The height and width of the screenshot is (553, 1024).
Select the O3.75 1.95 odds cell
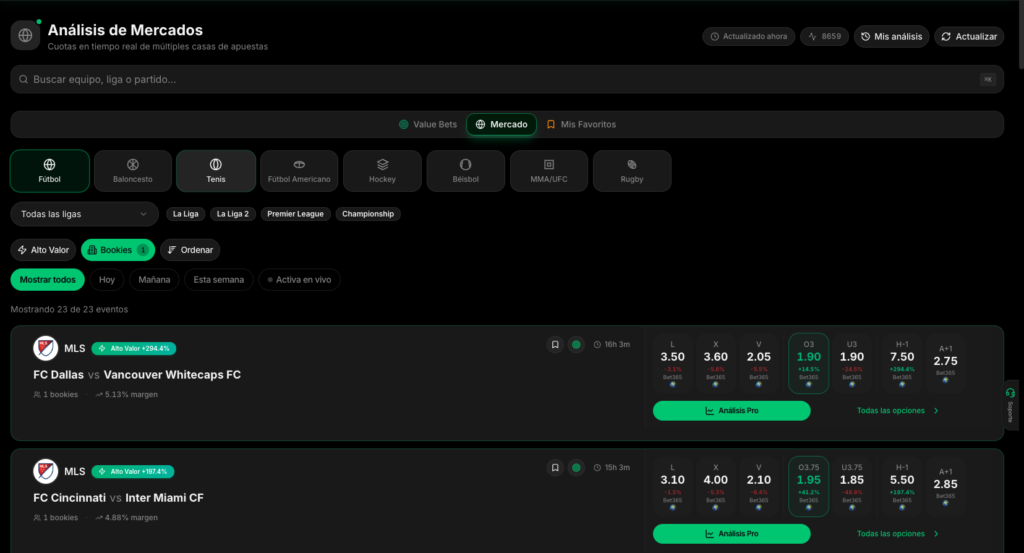point(808,486)
